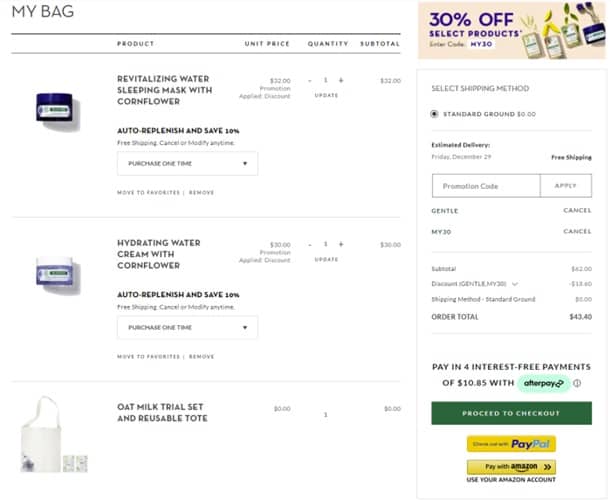Remove the Revitalizing Water Sleeping Mask
Image resolution: width=611 pixels, height=500 pixels.
coord(202,192)
